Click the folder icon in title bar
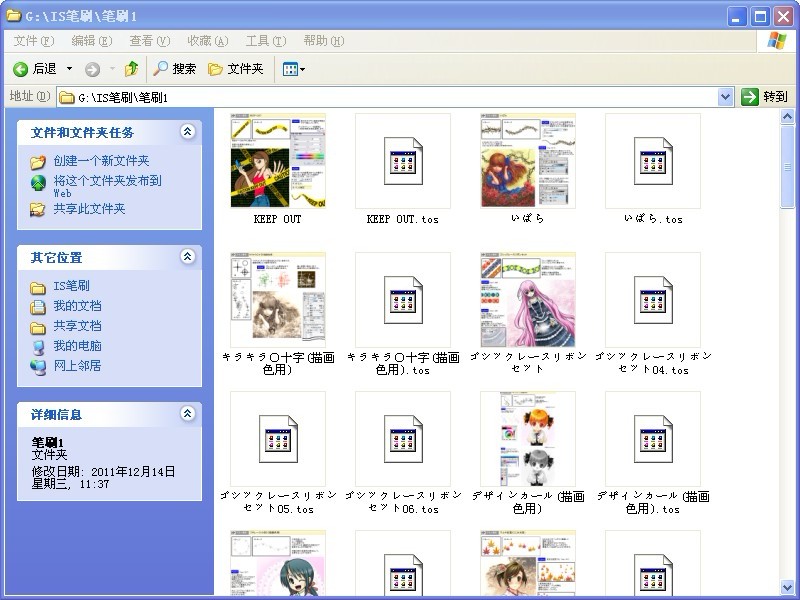800x600 pixels. point(13,15)
